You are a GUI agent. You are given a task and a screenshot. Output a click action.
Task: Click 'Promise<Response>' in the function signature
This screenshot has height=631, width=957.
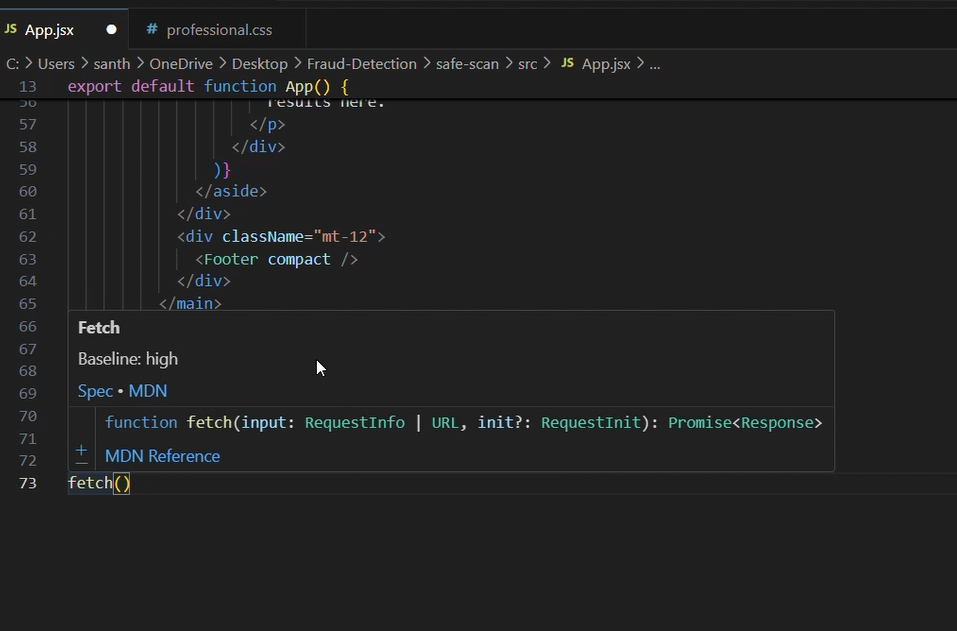pos(745,423)
